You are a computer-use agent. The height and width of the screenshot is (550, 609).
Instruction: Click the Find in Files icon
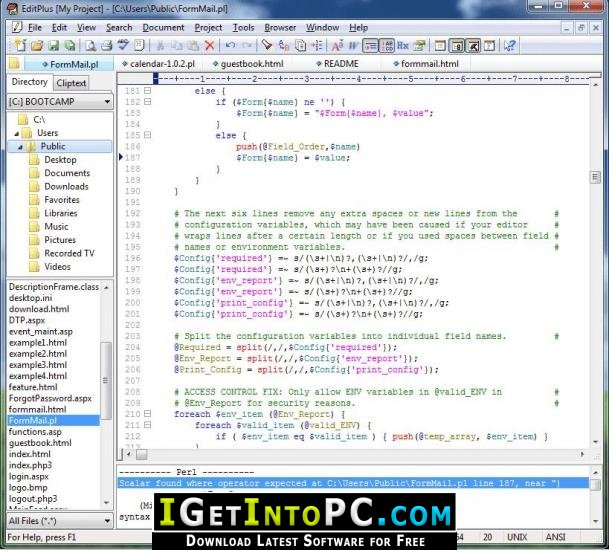pos(300,45)
